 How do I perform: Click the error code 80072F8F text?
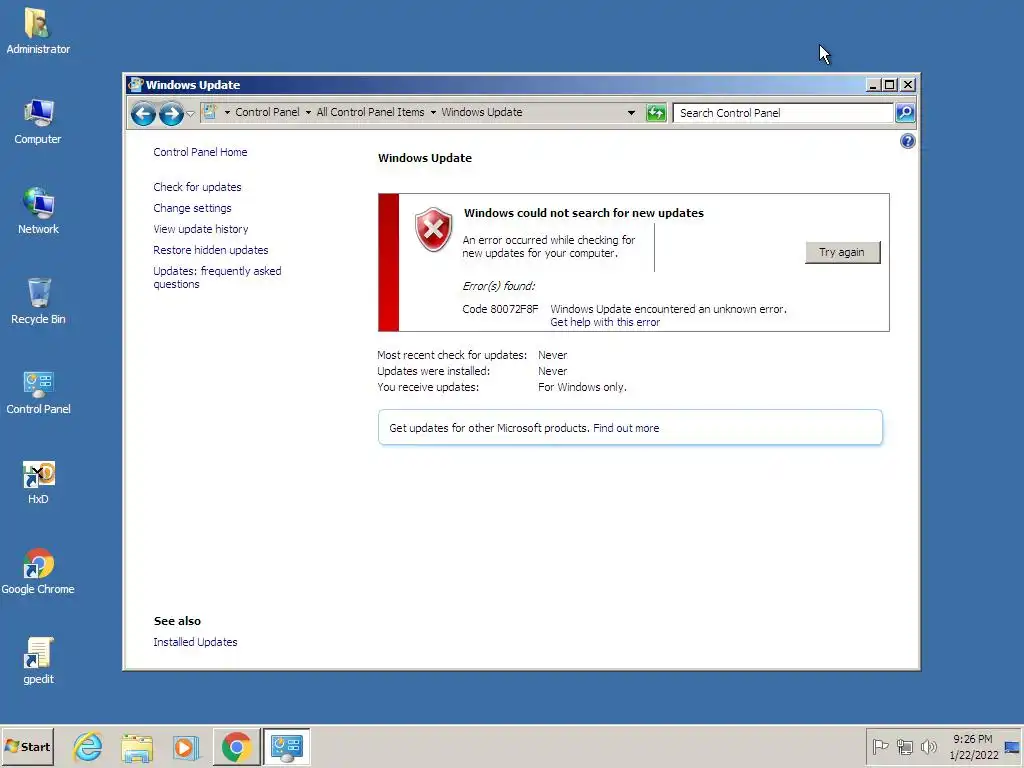pos(500,309)
